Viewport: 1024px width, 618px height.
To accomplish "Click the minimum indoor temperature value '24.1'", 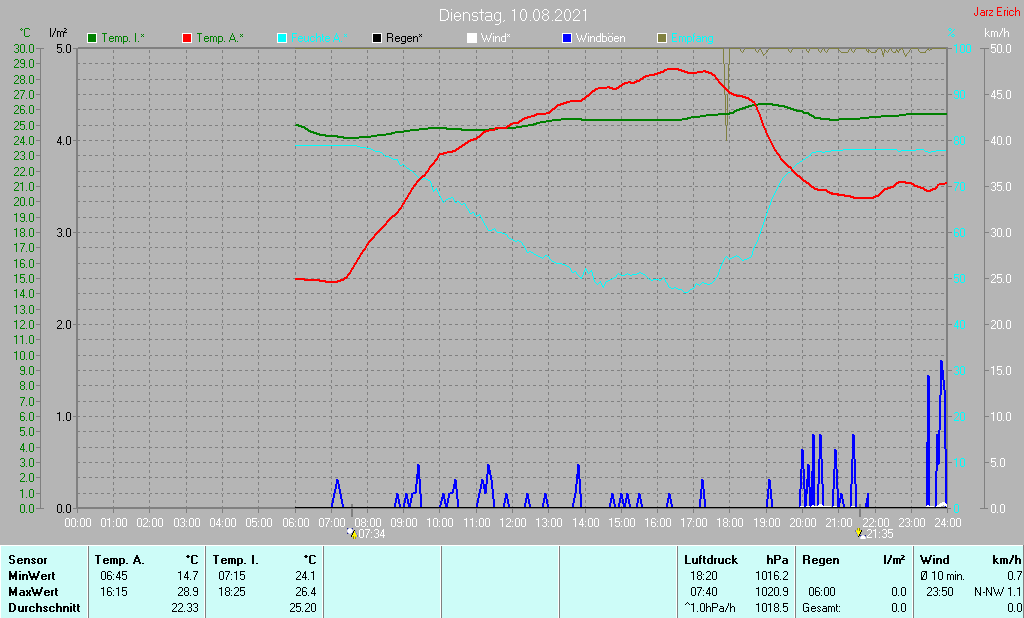I will pyautogui.click(x=305, y=576).
